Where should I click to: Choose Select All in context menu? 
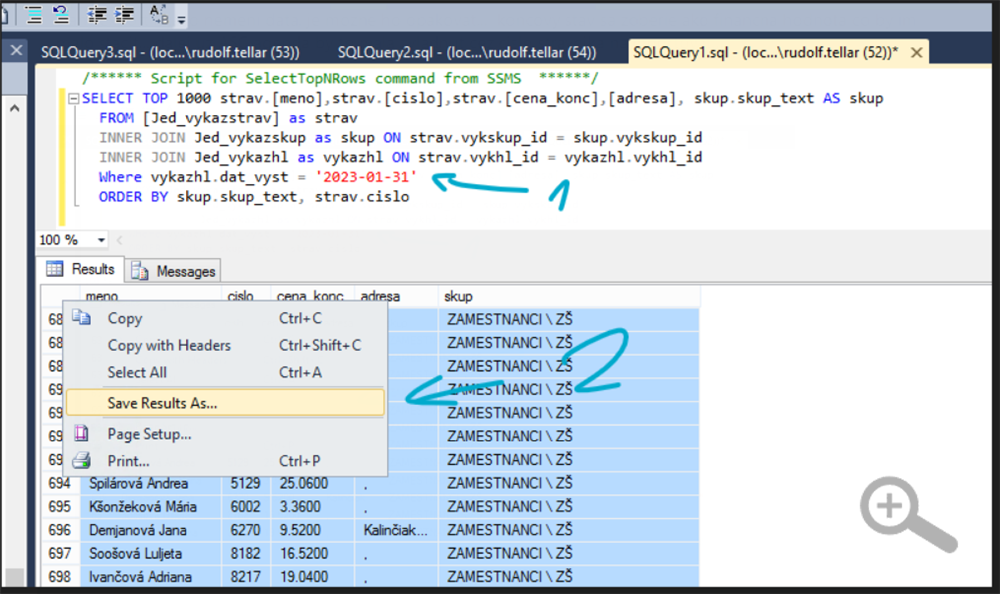226,372
